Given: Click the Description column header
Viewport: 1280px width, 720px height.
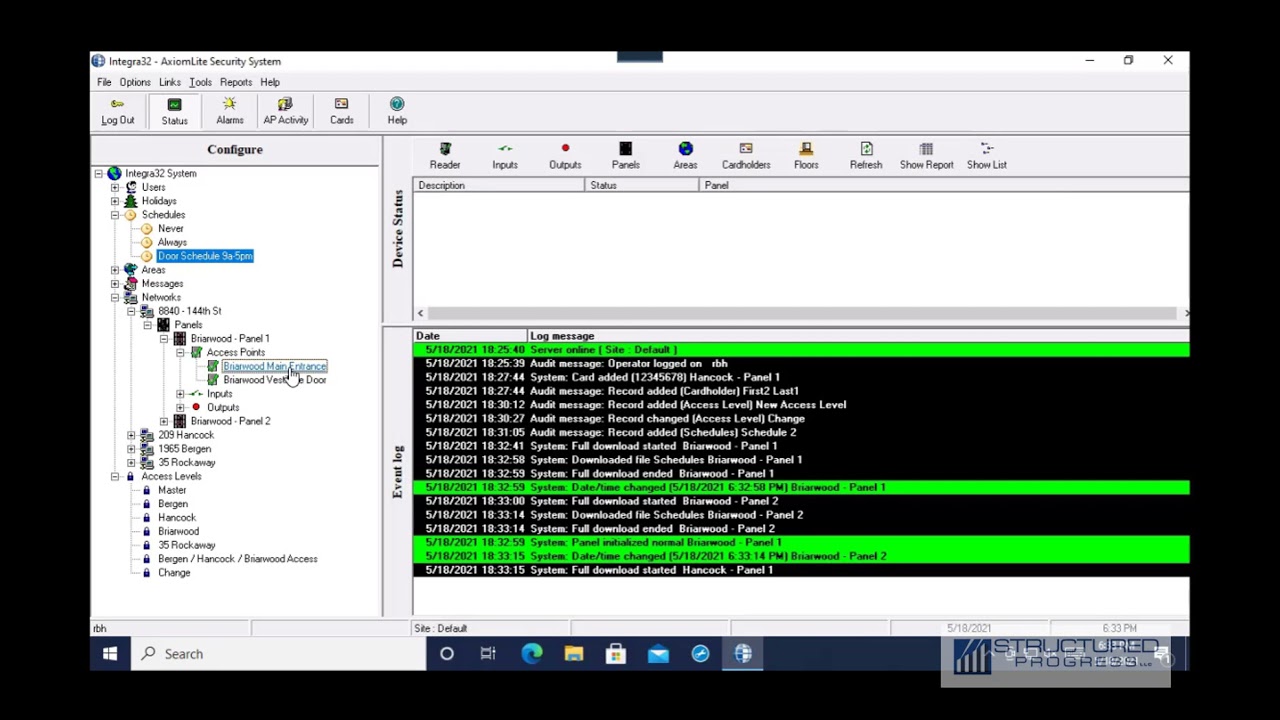Looking at the screenshot, I should (x=500, y=186).
